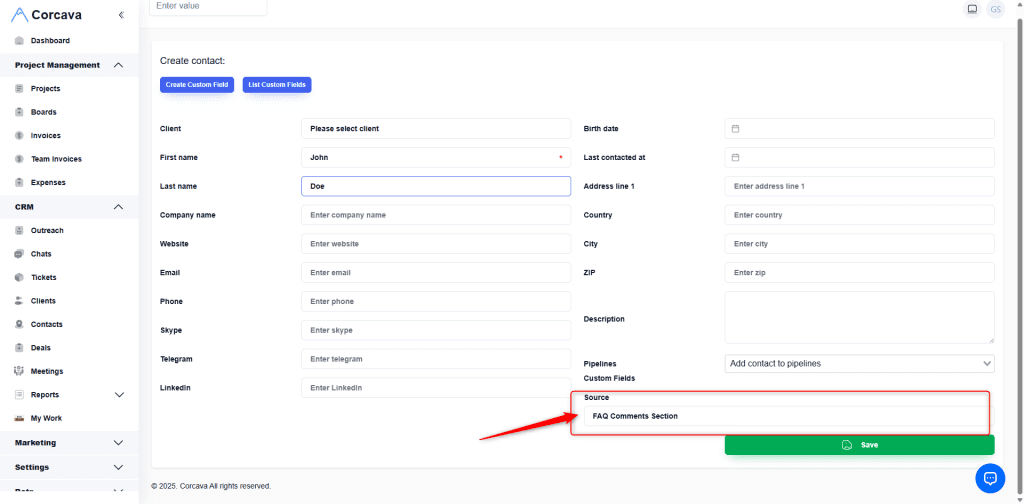Open Projects in the sidebar
The image size is (1024, 504).
(x=46, y=89)
